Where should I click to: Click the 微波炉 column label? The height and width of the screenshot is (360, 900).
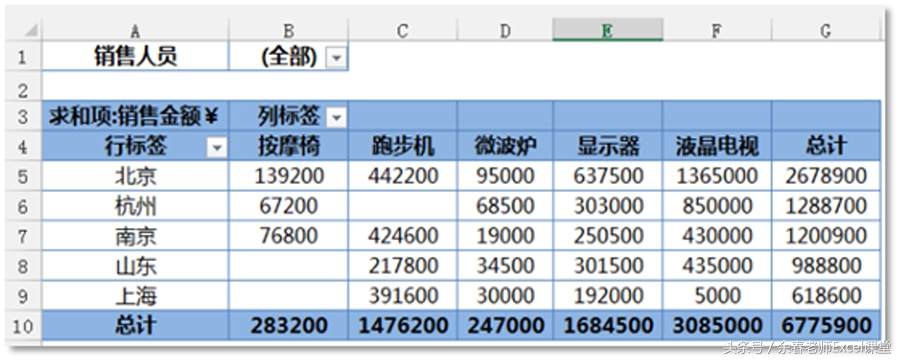point(506,146)
